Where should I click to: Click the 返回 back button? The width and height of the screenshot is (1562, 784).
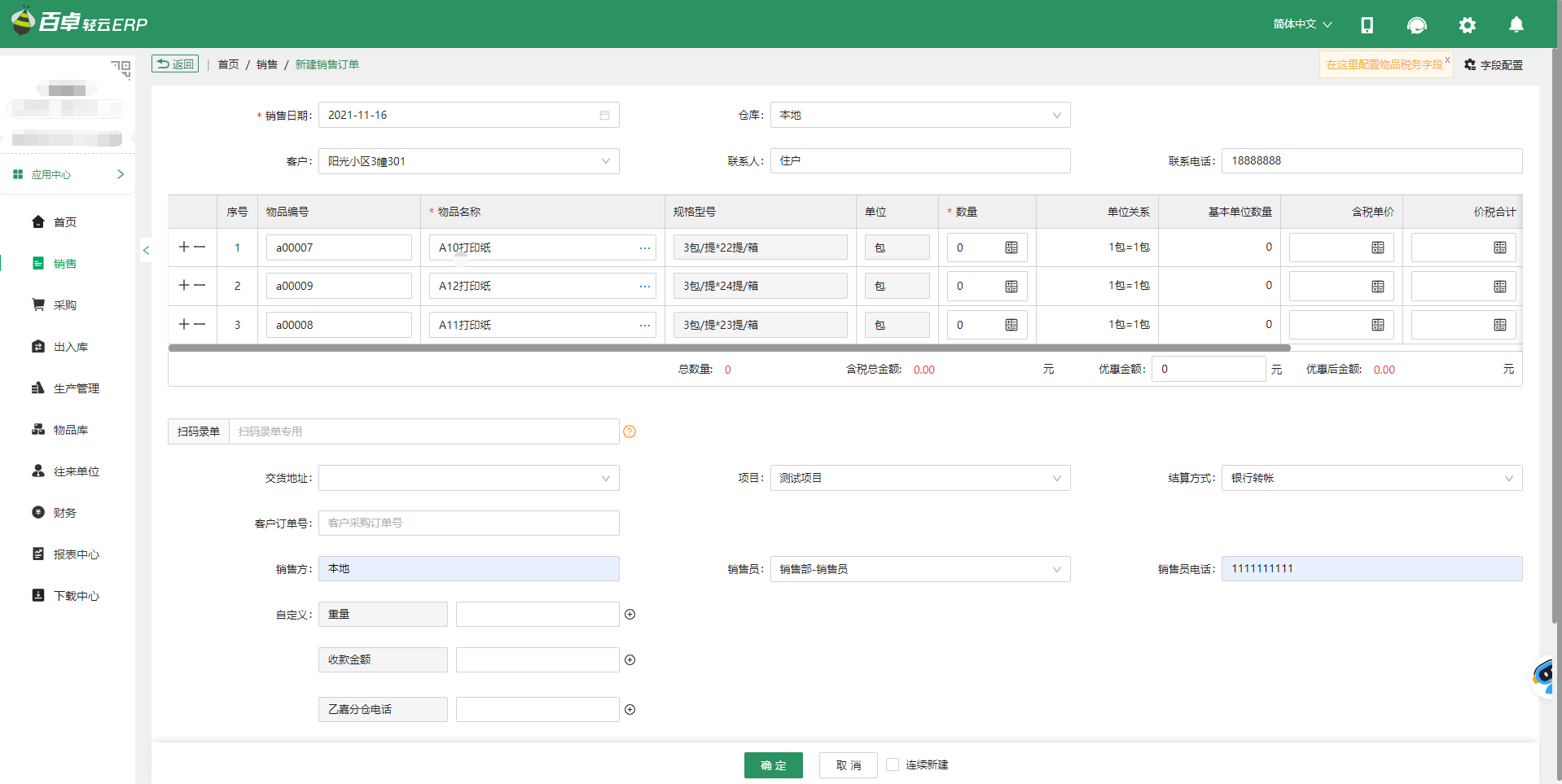(175, 64)
